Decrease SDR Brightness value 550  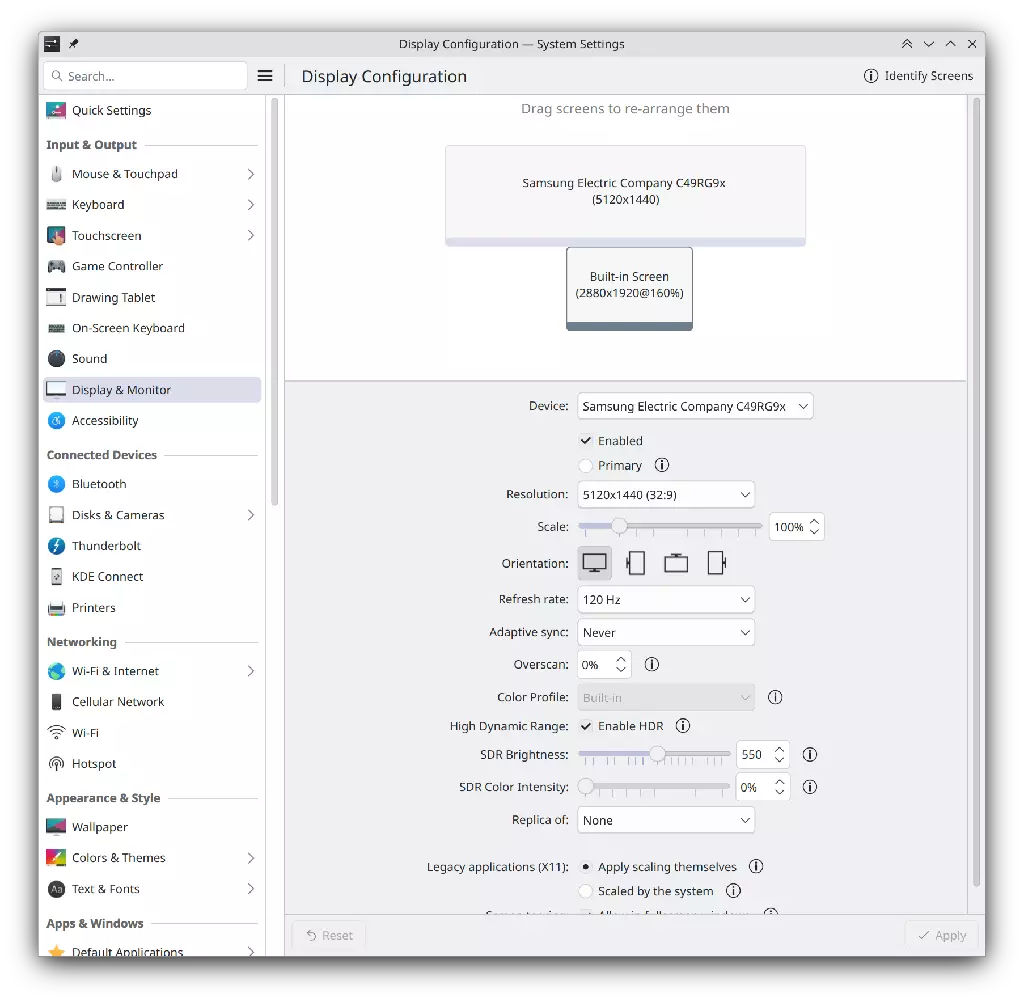point(779,759)
